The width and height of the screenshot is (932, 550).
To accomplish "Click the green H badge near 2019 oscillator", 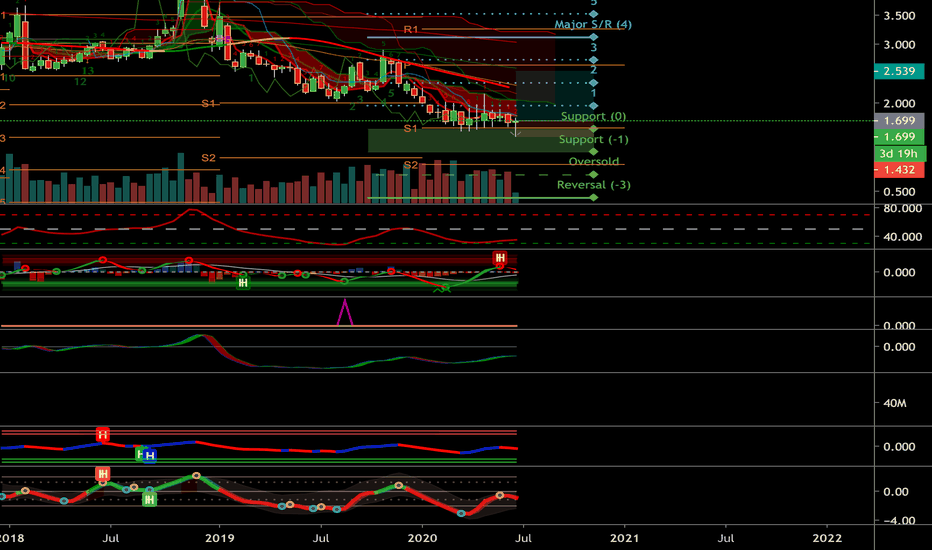I will 243,282.
